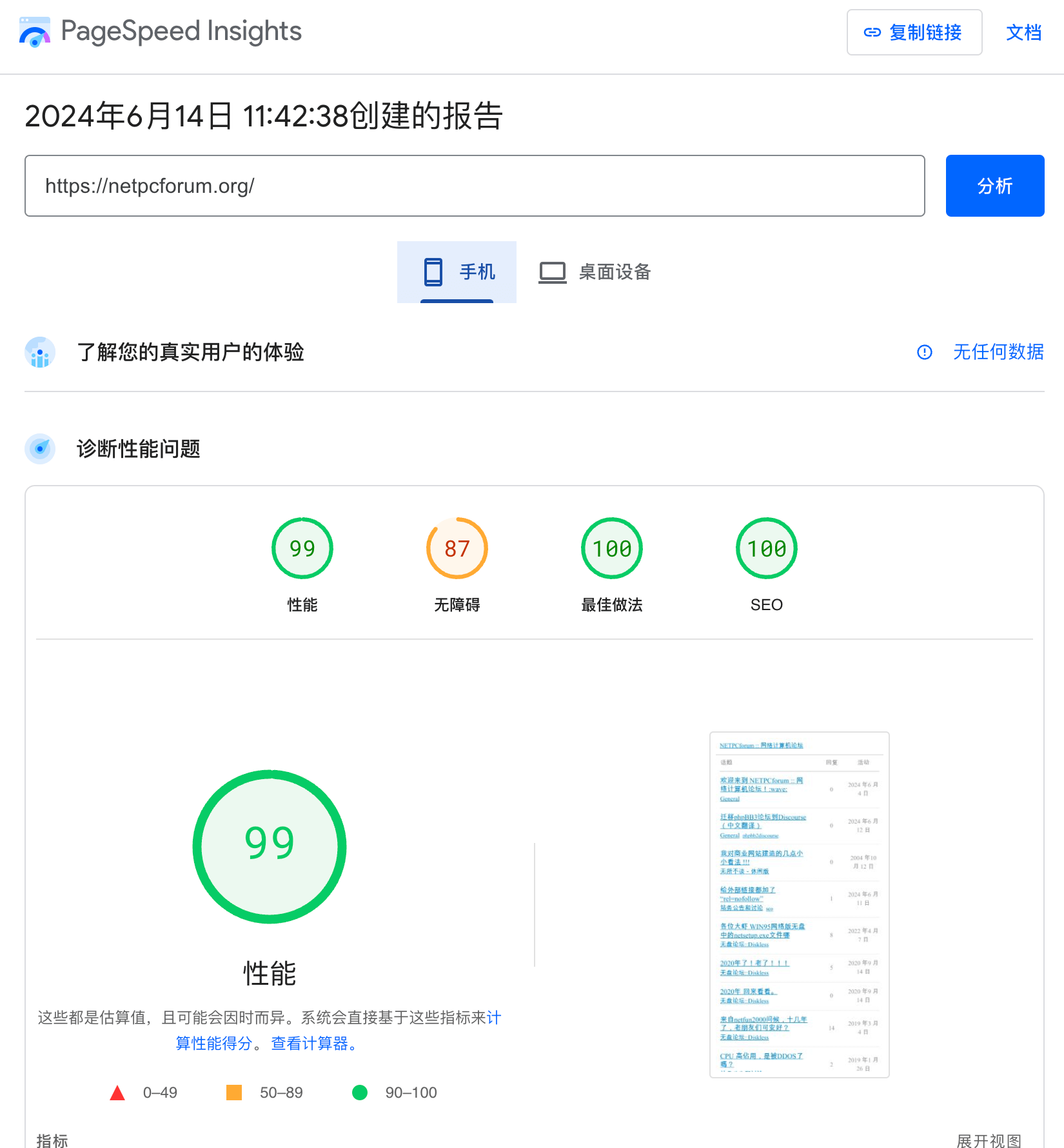Select the 100 最佳做法 best practices gauge
This screenshot has width=1064, height=1148.
[x=612, y=549]
